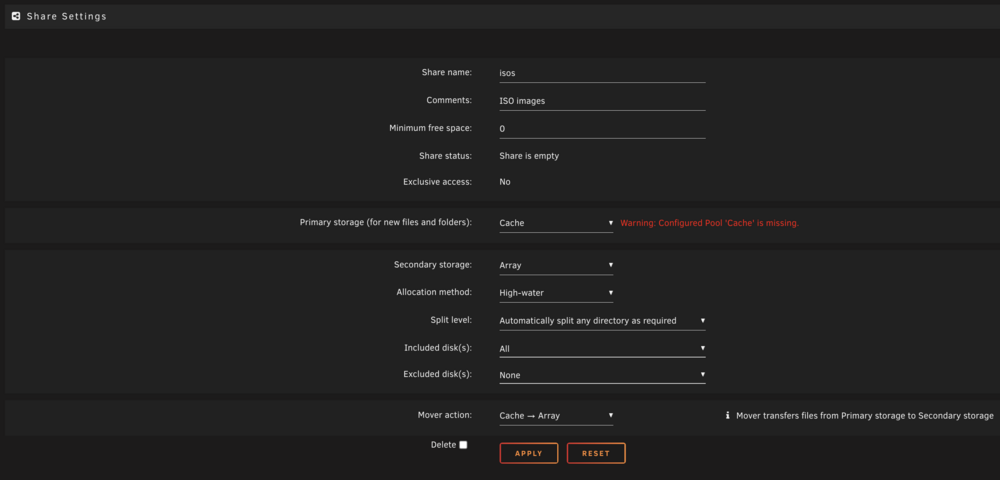Click the 'Minimum free space:' label
Screen dimensions: 1000x480
430,128
